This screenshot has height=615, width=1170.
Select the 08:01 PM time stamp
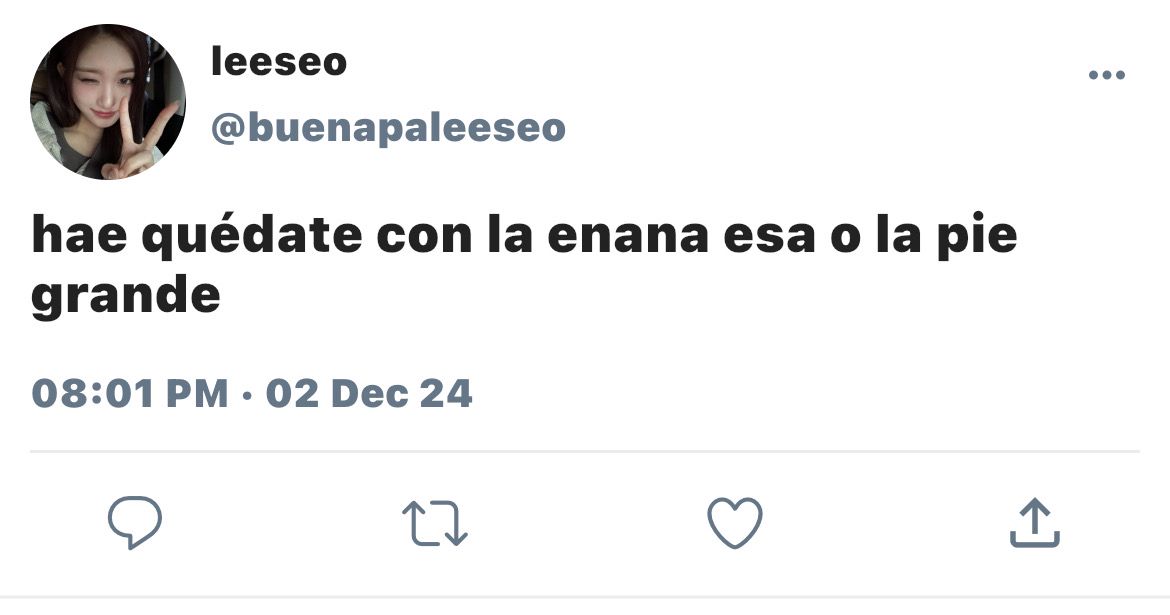pos(130,393)
